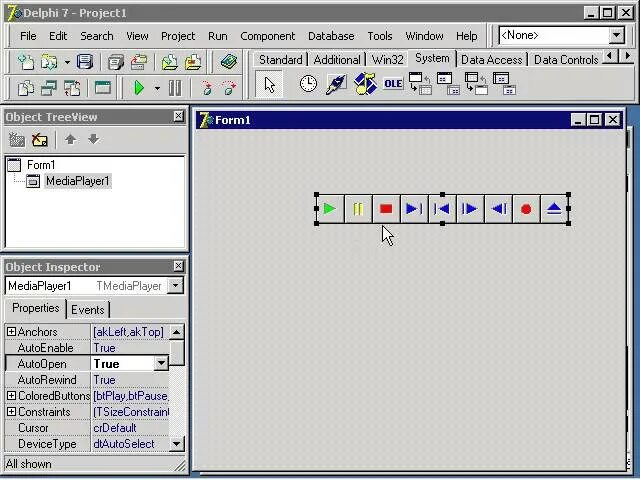The width and height of the screenshot is (640, 480).
Task: Switch to the Data Access tab
Action: pyautogui.click(x=491, y=60)
